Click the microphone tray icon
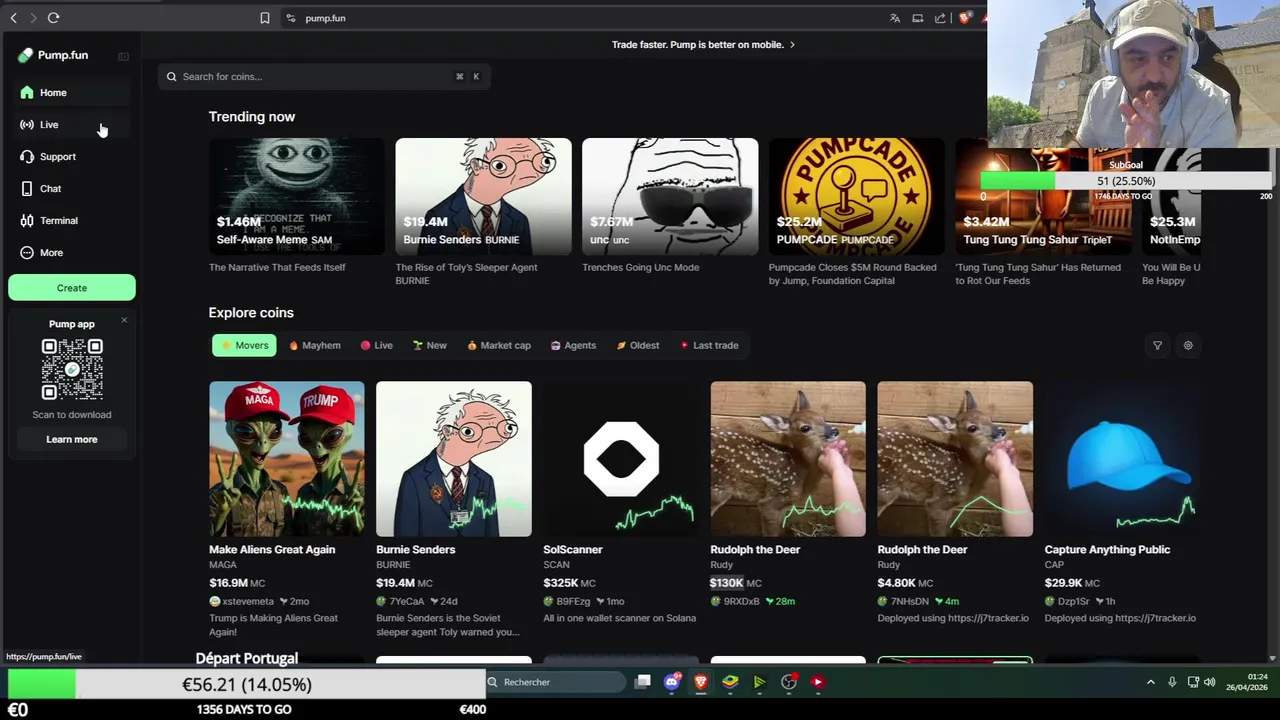 (1172, 682)
